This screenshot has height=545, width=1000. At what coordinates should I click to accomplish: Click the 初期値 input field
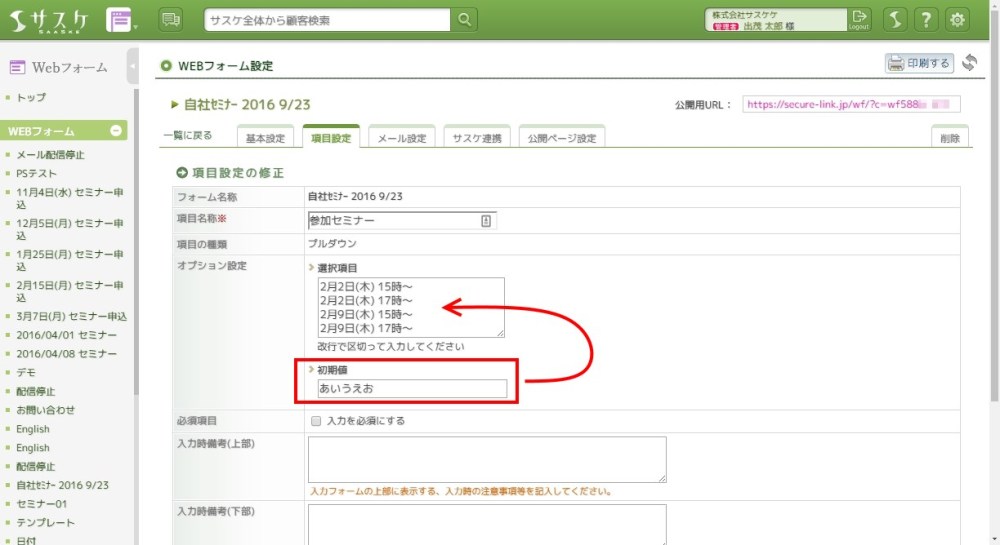(412, 388)
